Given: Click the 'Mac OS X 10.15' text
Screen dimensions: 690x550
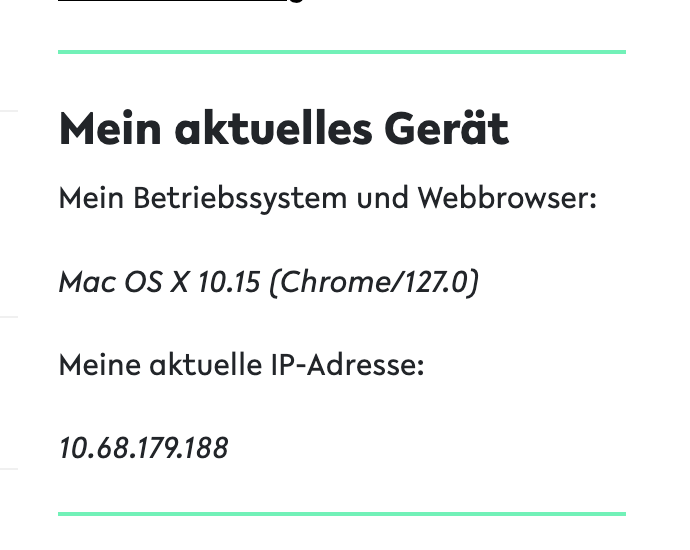Looking at the screenshot, I should [x=160, y=282].
